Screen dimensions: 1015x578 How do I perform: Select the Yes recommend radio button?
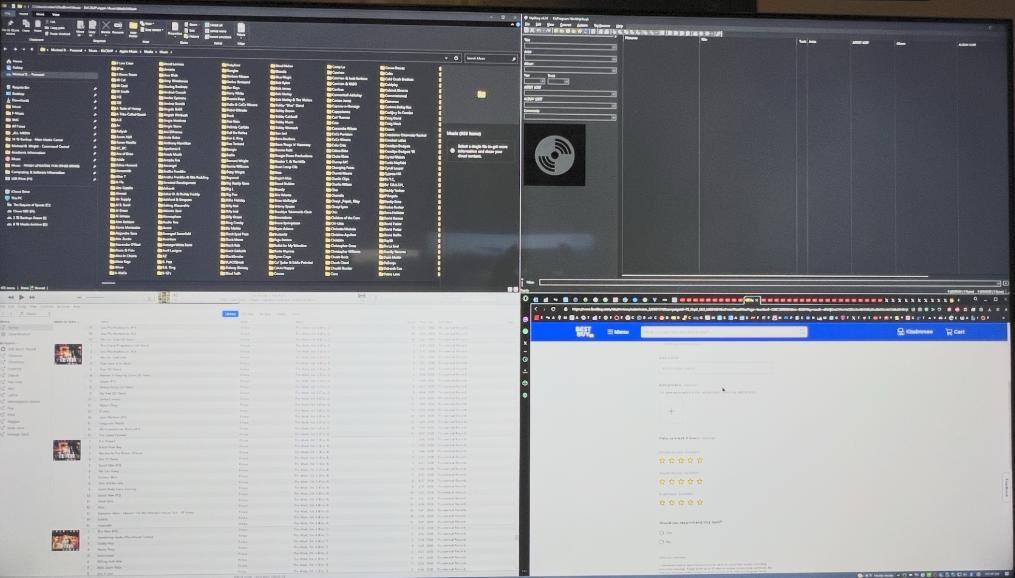(662, 533)
